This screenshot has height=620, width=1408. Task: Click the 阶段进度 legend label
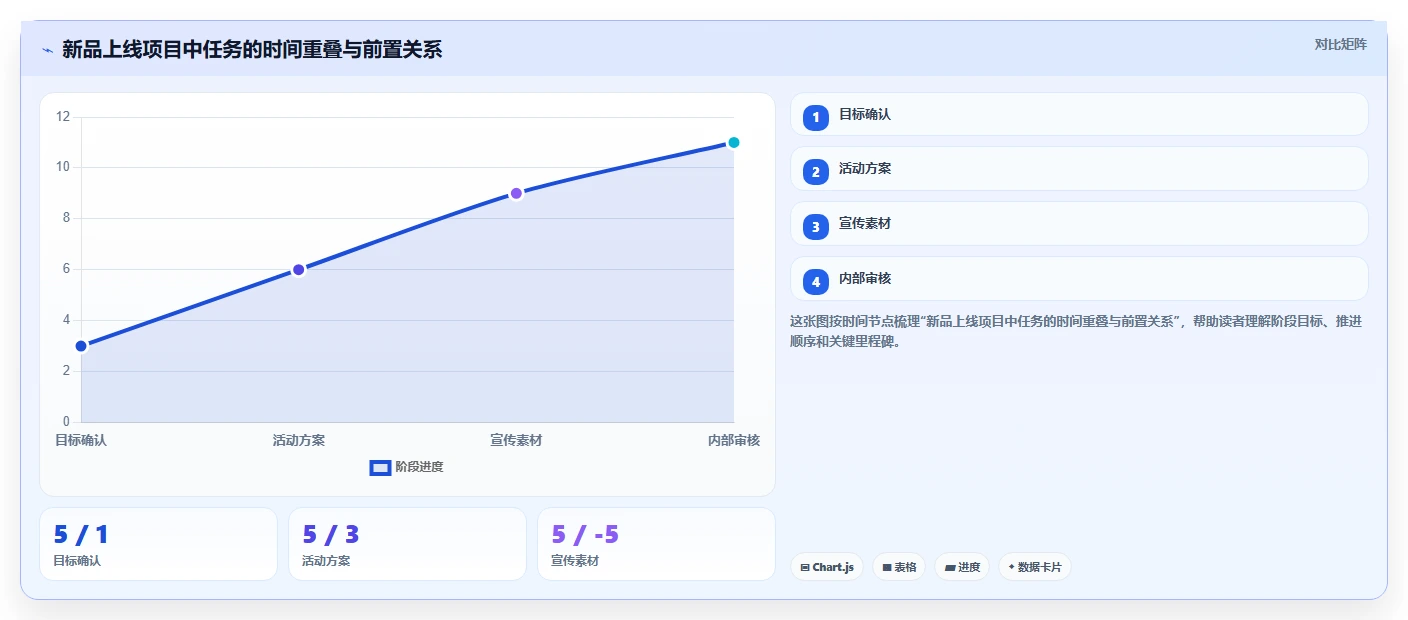pyautogui.click(x=419, y=467)
